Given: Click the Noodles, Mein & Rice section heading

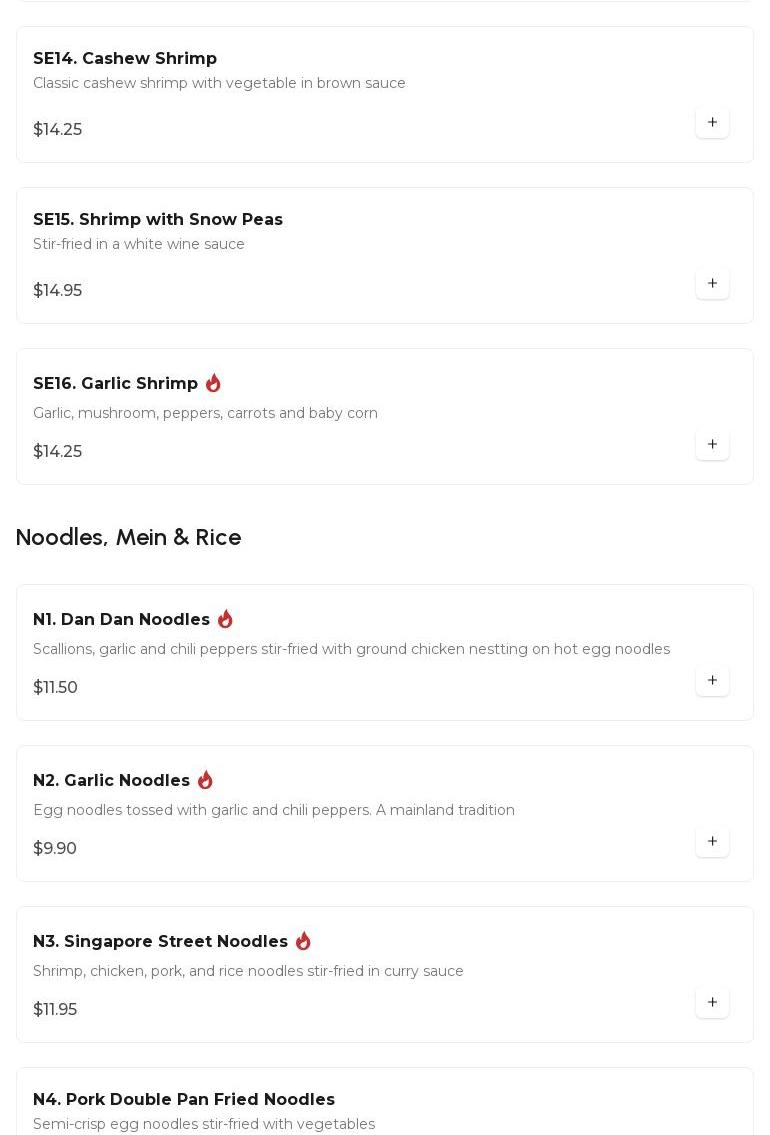Looking at the screenshot, I should [128, 537].
